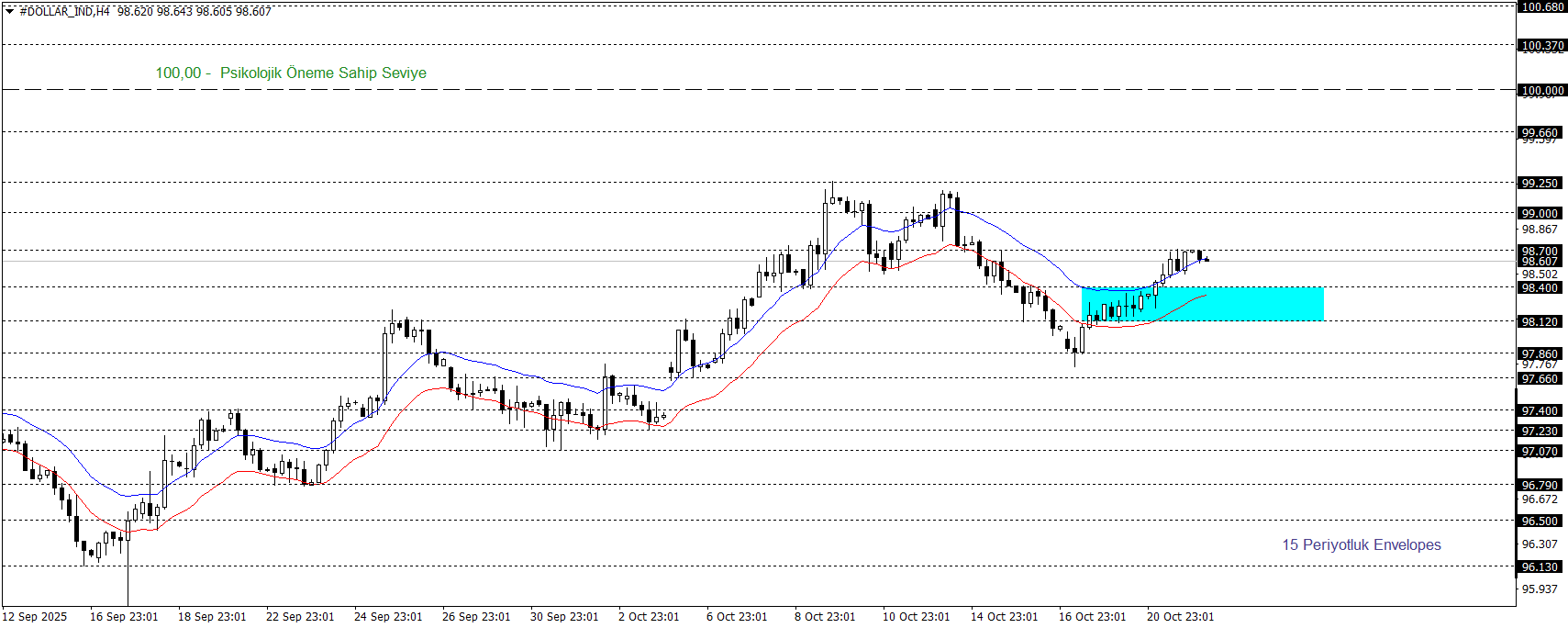Select the 100.680 price label at top
Image resolution: width=1568 pixels, height=628 pixels.
coord(1541,7)
